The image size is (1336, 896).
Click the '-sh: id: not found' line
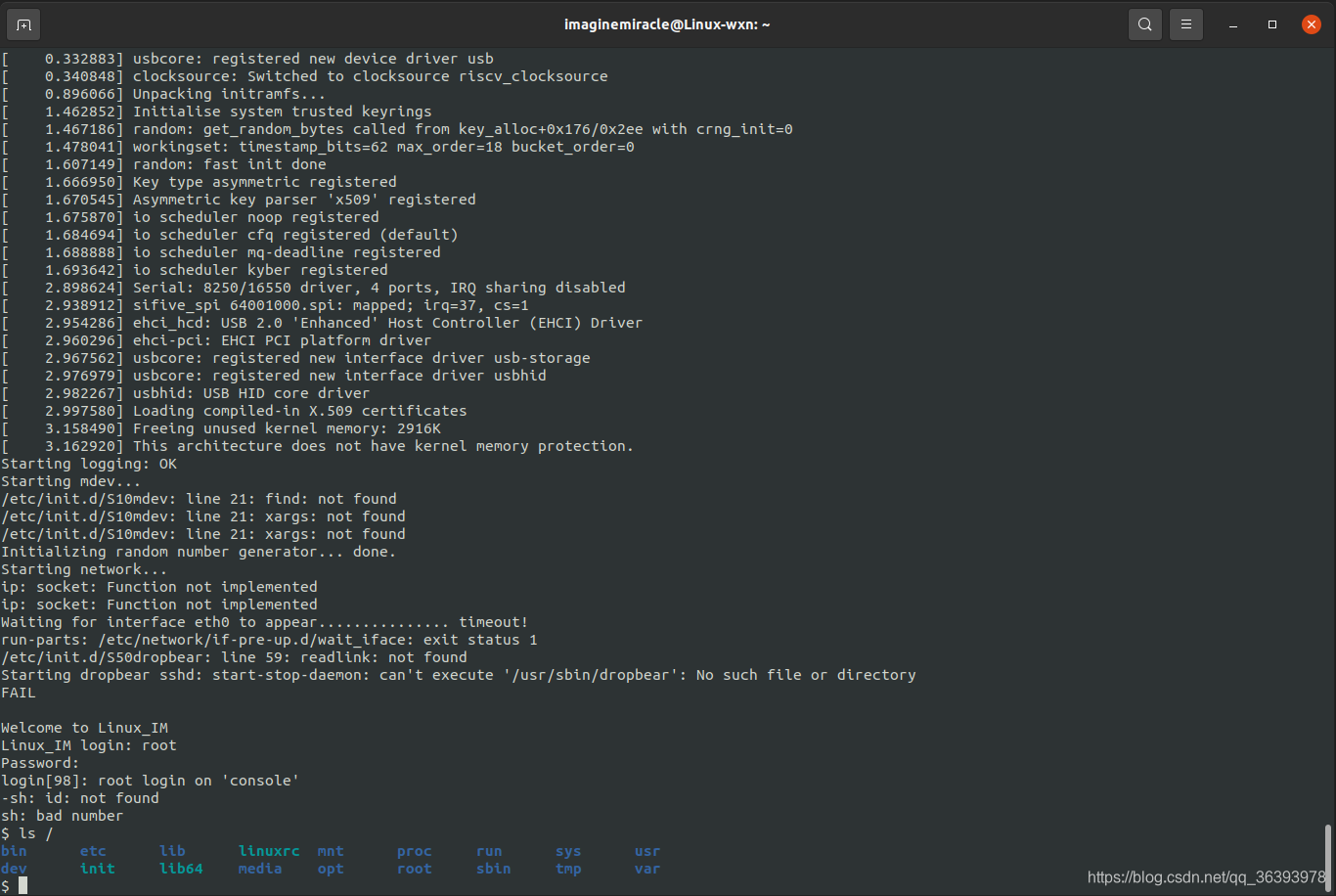(x=80, y=798)
